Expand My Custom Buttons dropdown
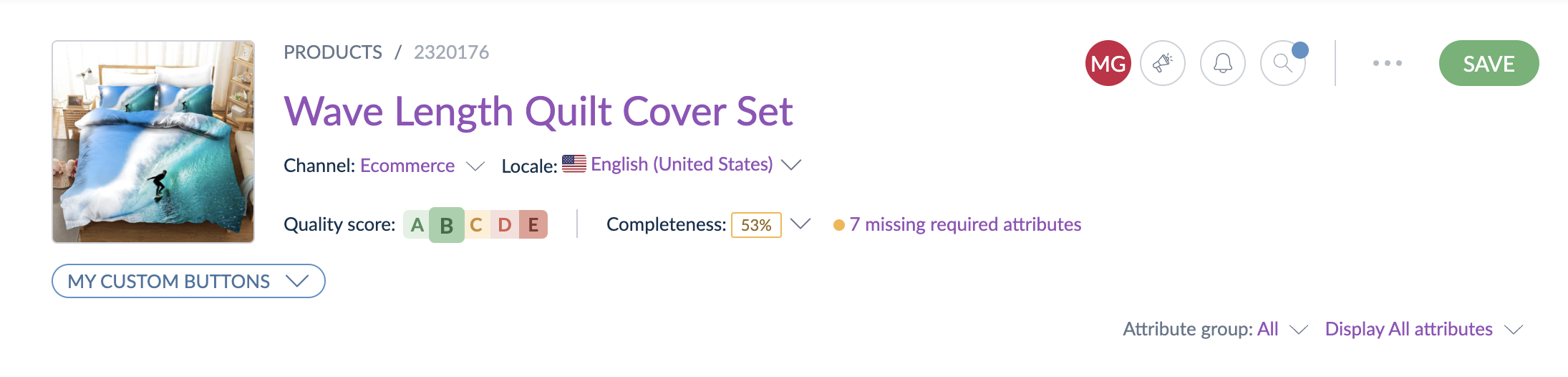 pyautogui.click(x=188, y=281)
